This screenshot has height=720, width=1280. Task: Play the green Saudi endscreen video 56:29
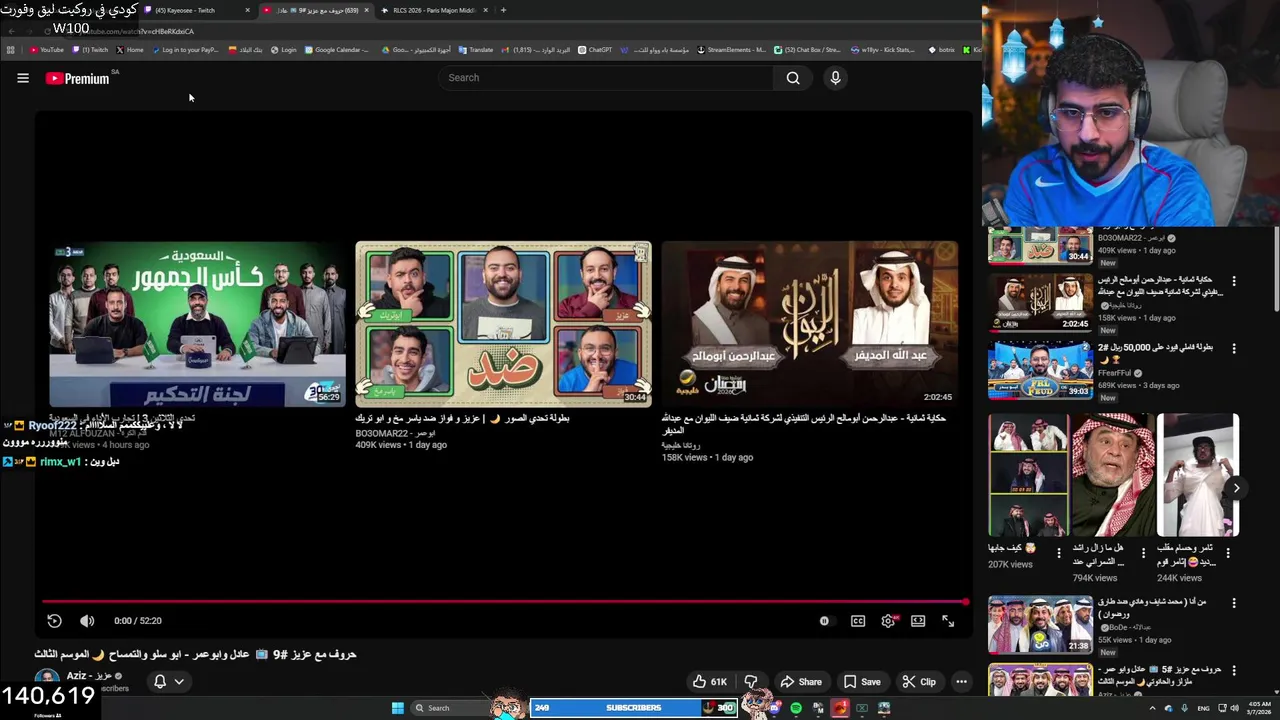tap(197, 324)
